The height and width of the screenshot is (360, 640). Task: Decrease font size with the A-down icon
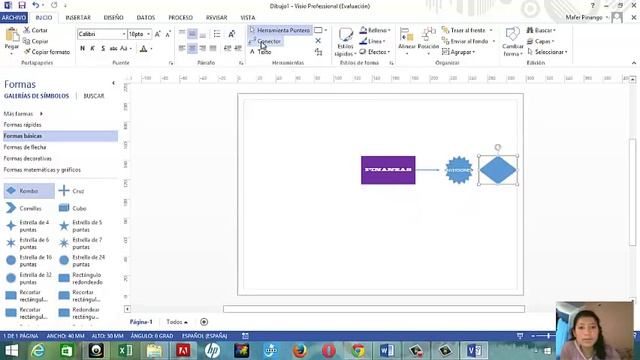coord(168,34)
